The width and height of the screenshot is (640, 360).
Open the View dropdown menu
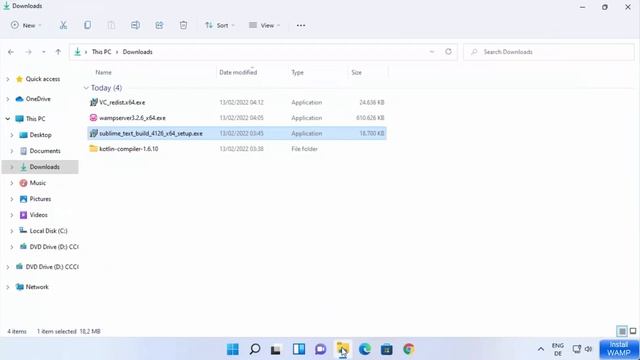(264, 25)
